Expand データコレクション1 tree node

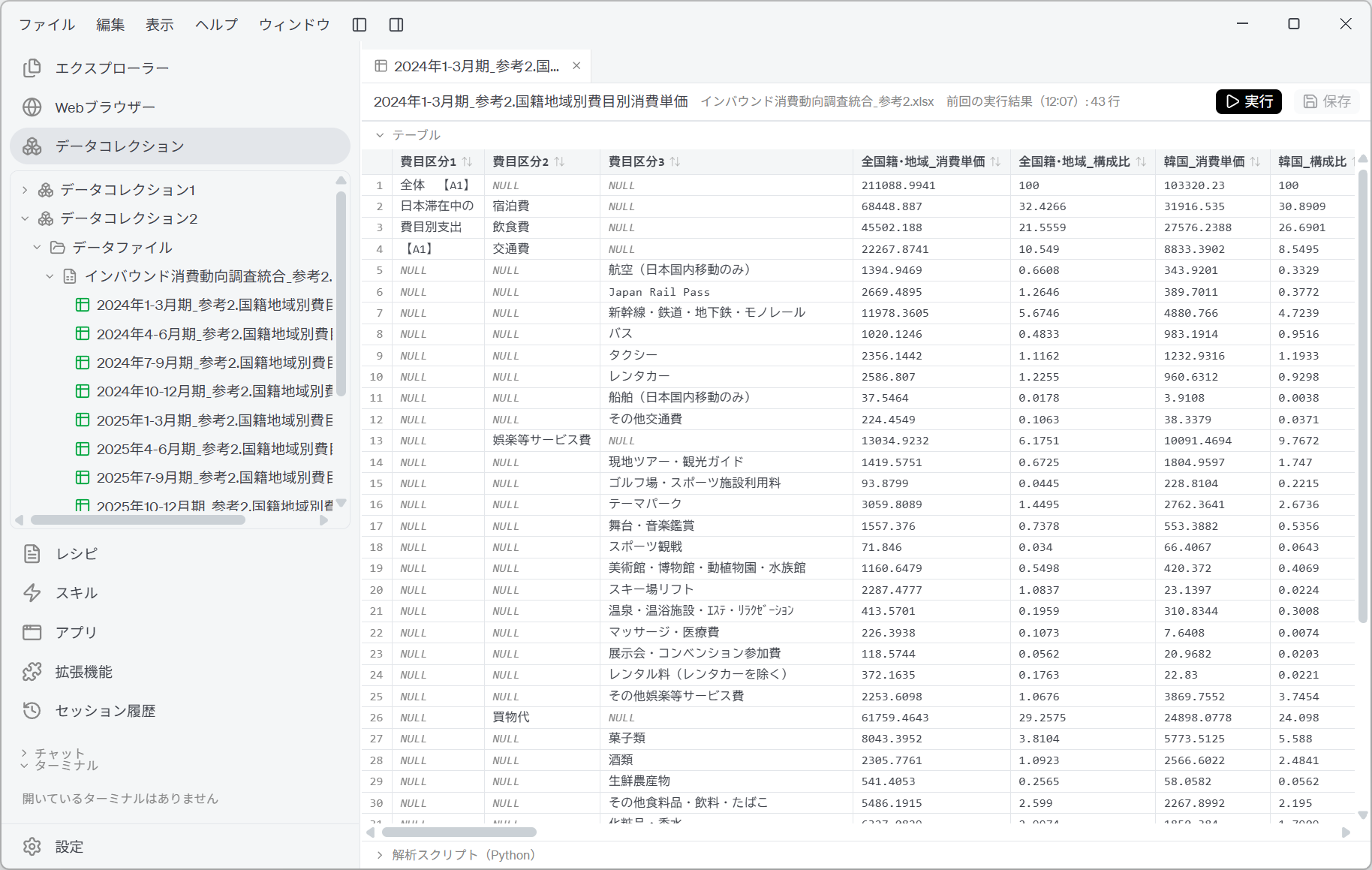coord(25,190)
